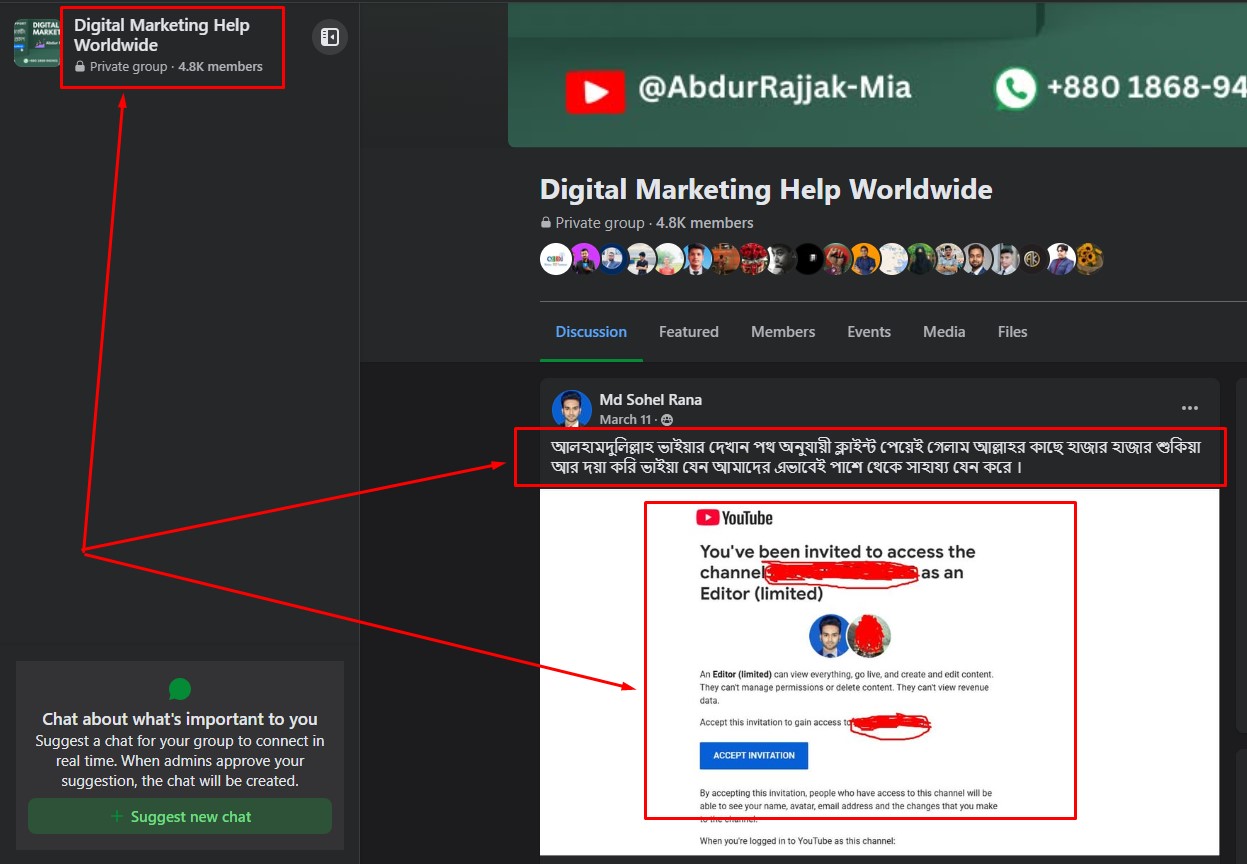Select the @AbdurRajjak-Mia handle on the cover
The image size is (1247, 864).
775,88
